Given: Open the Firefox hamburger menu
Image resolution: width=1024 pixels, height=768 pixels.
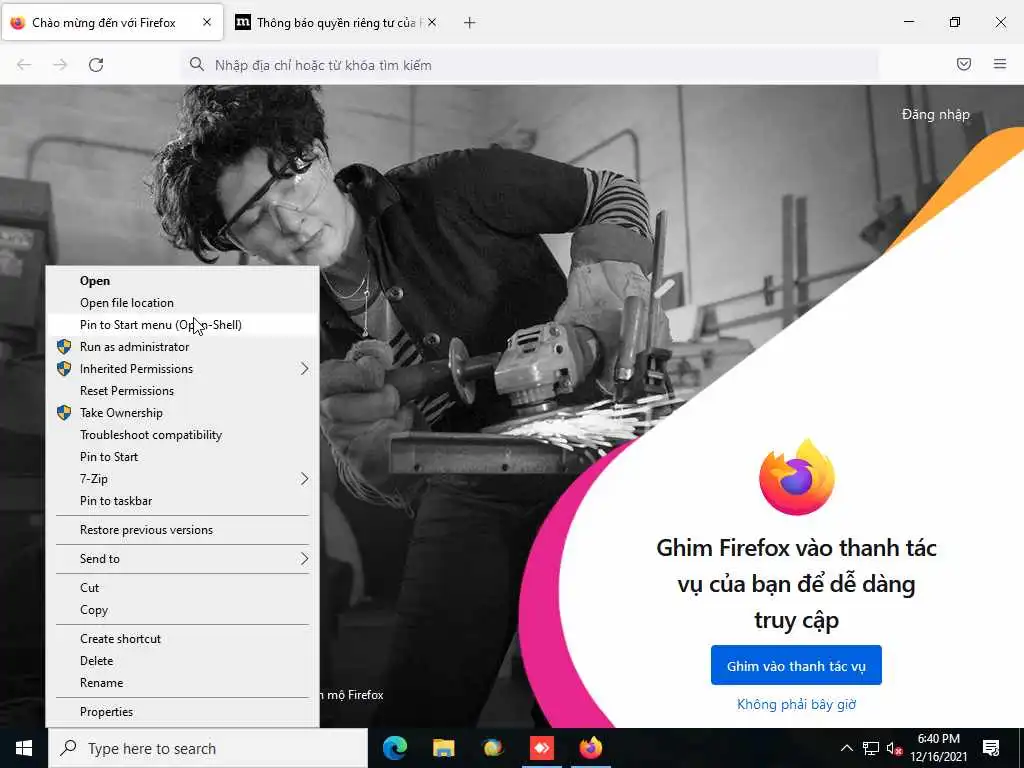Looking at the screenshot, I should 1000,64.
